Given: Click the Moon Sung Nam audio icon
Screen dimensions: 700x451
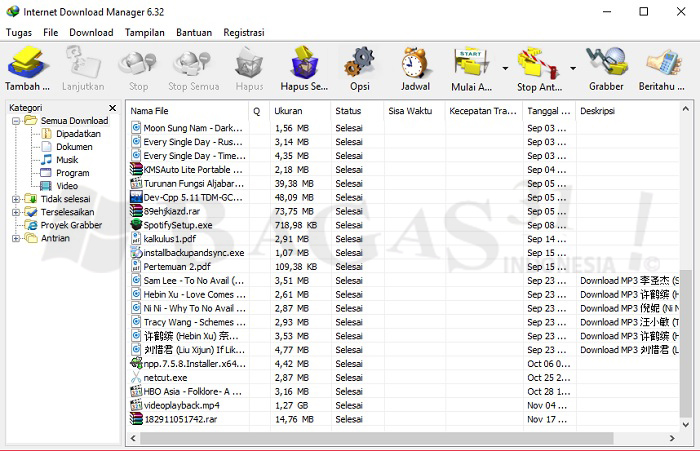Looking at the screenshot, I should 137,128.
